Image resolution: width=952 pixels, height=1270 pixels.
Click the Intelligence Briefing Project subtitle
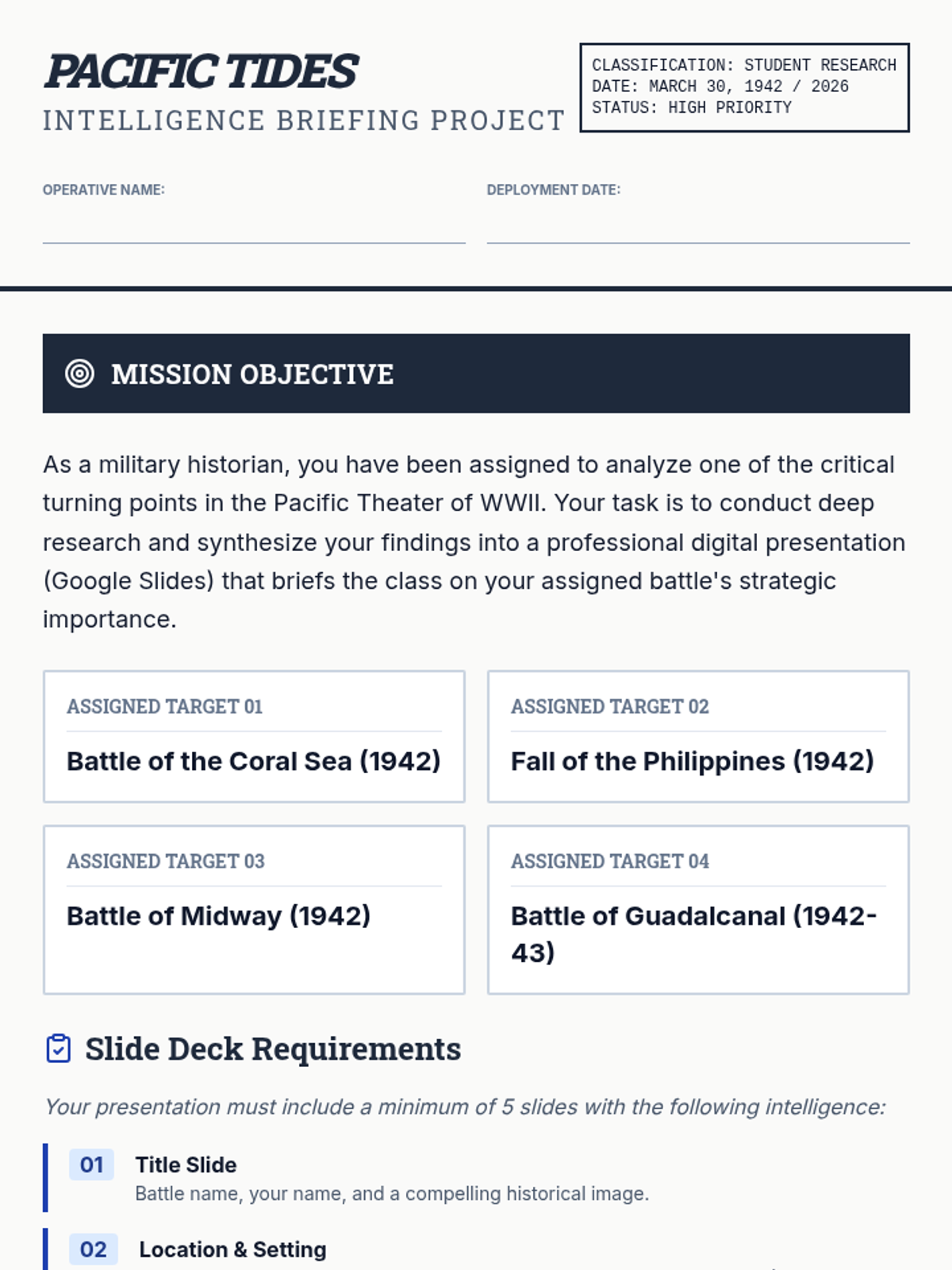coord(304,121)
